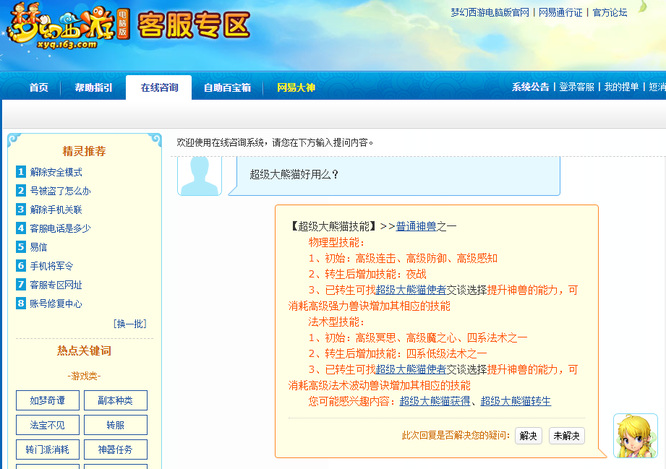Open the 网易大神 tab
666x469 pixels.
[296, 88]
